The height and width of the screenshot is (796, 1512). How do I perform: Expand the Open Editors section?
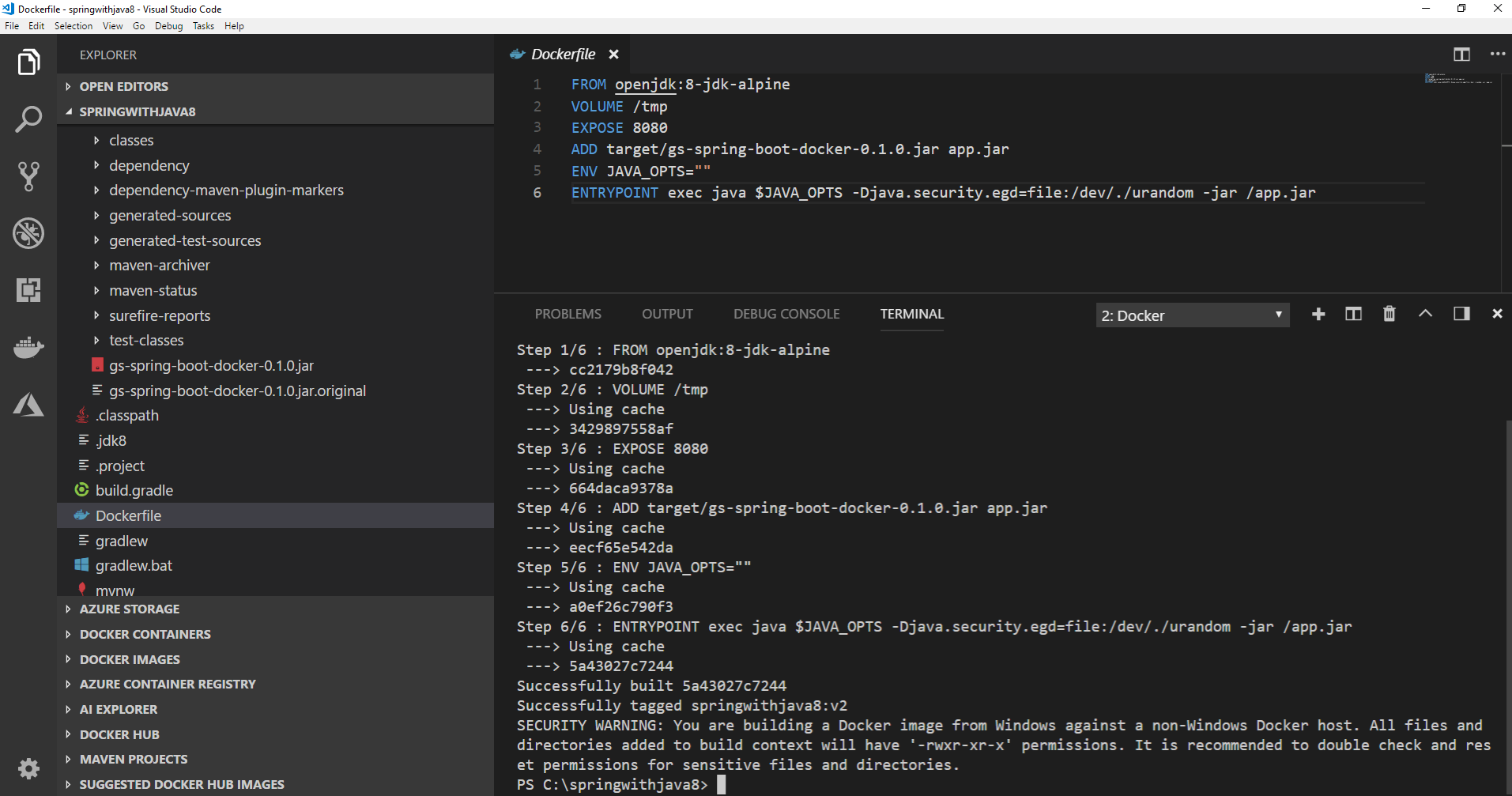click(275, 86)
